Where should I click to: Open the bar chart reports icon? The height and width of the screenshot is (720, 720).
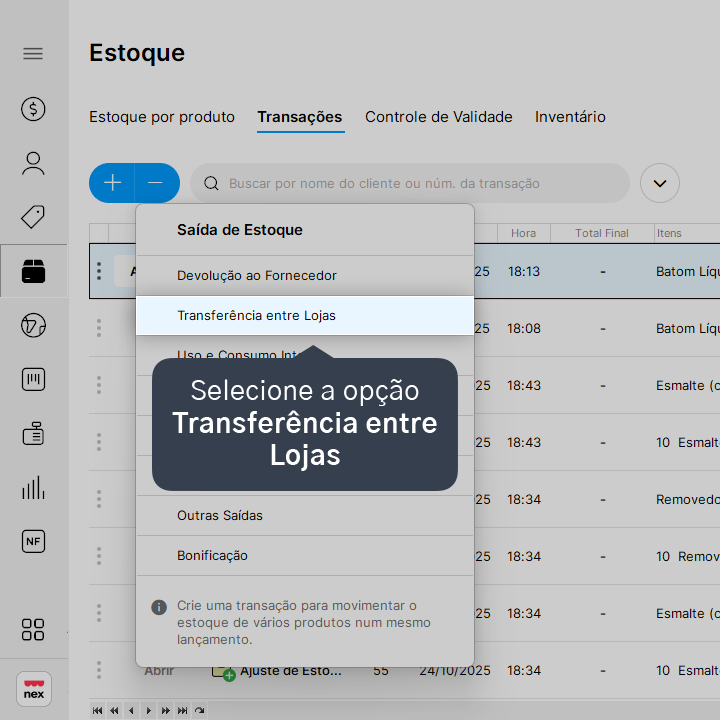(33, 487)
